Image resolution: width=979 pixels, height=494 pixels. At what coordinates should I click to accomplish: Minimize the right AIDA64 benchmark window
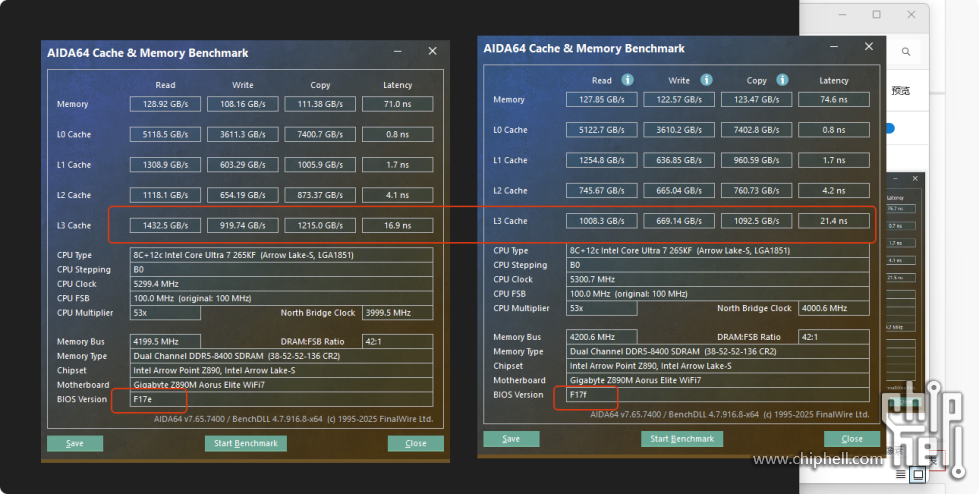tap(834, 47)
